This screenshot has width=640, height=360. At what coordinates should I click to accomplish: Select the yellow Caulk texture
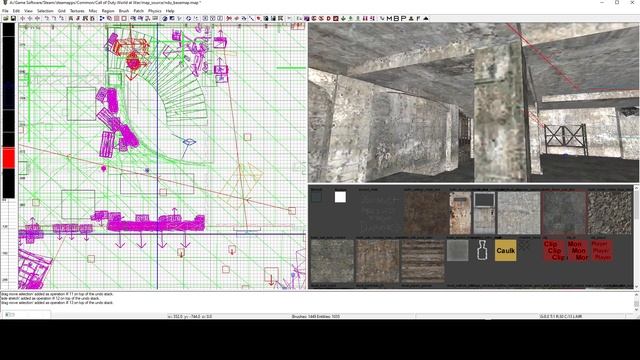(x=505, y=250)
